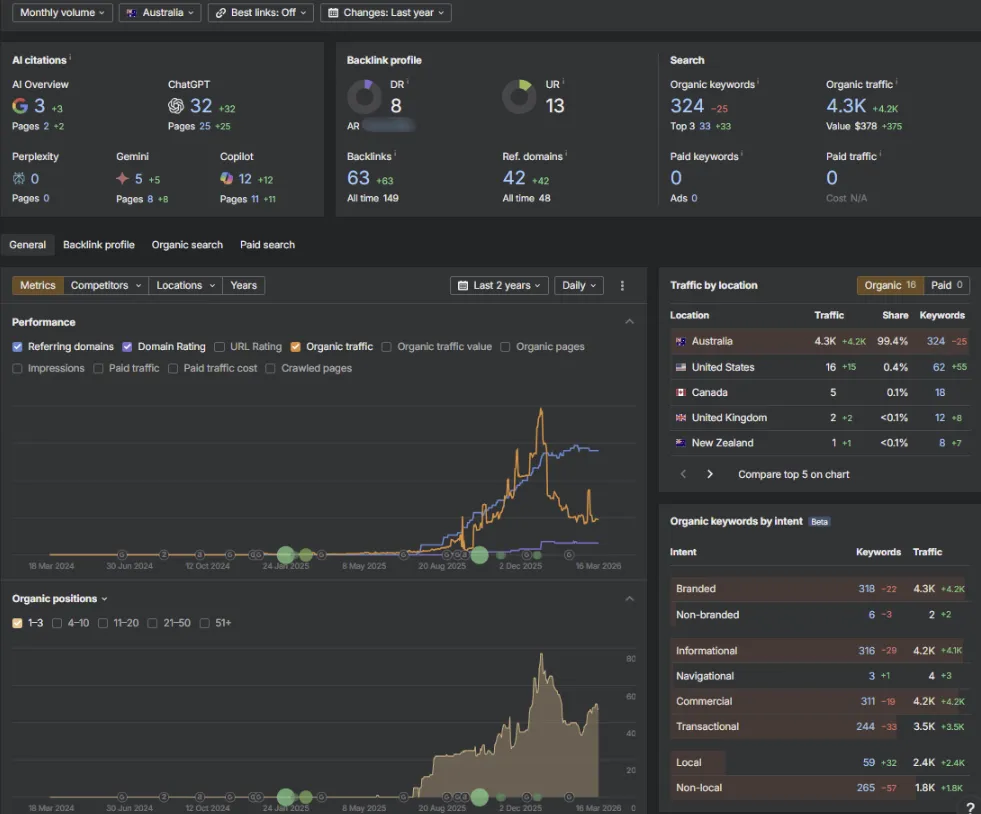This screenshot has height=814, width=981.
Task: Enable the URL Rating checkbox
Action: click(219, 347)
